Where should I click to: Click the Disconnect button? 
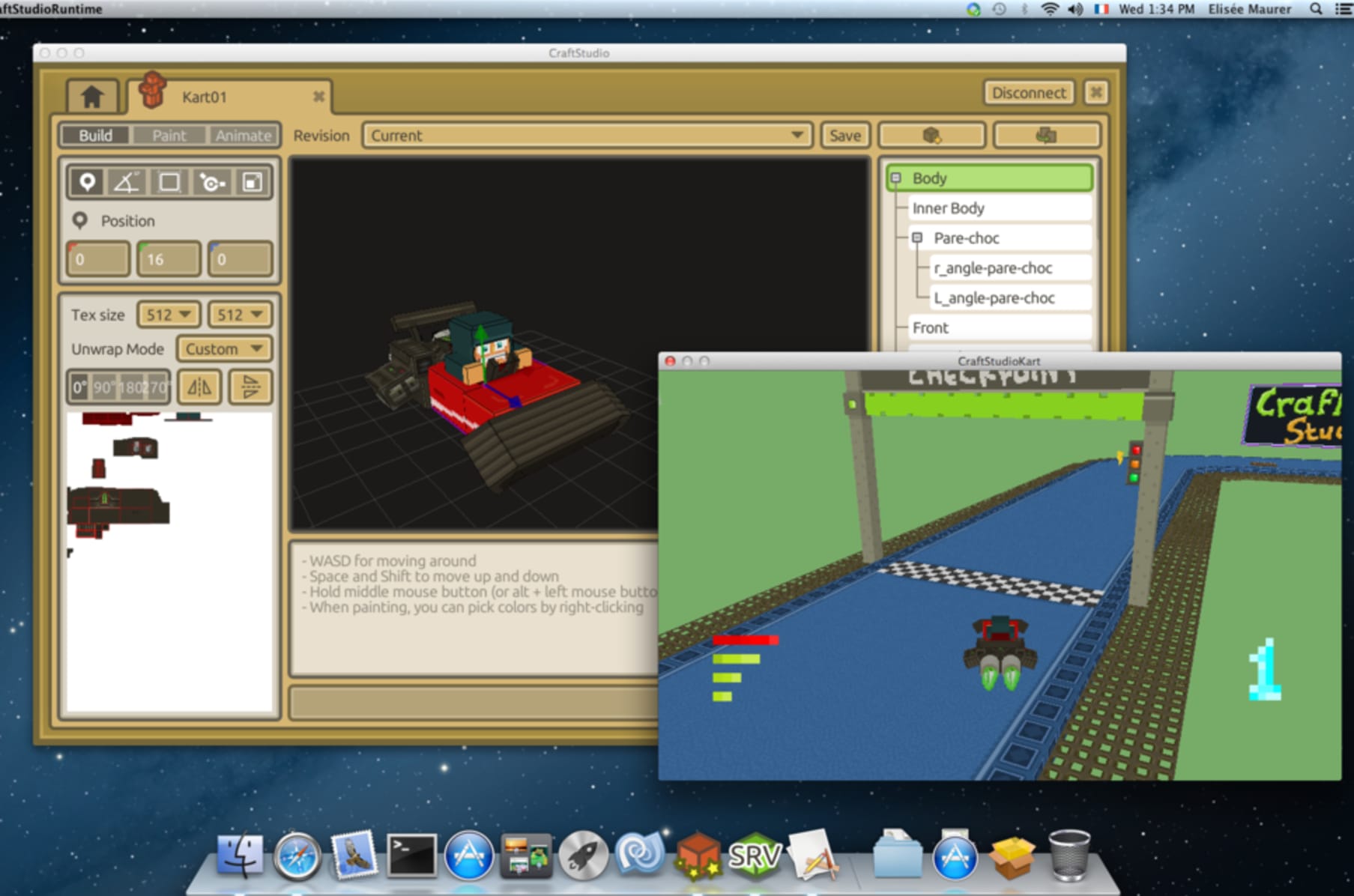[x=1029, y=93]
